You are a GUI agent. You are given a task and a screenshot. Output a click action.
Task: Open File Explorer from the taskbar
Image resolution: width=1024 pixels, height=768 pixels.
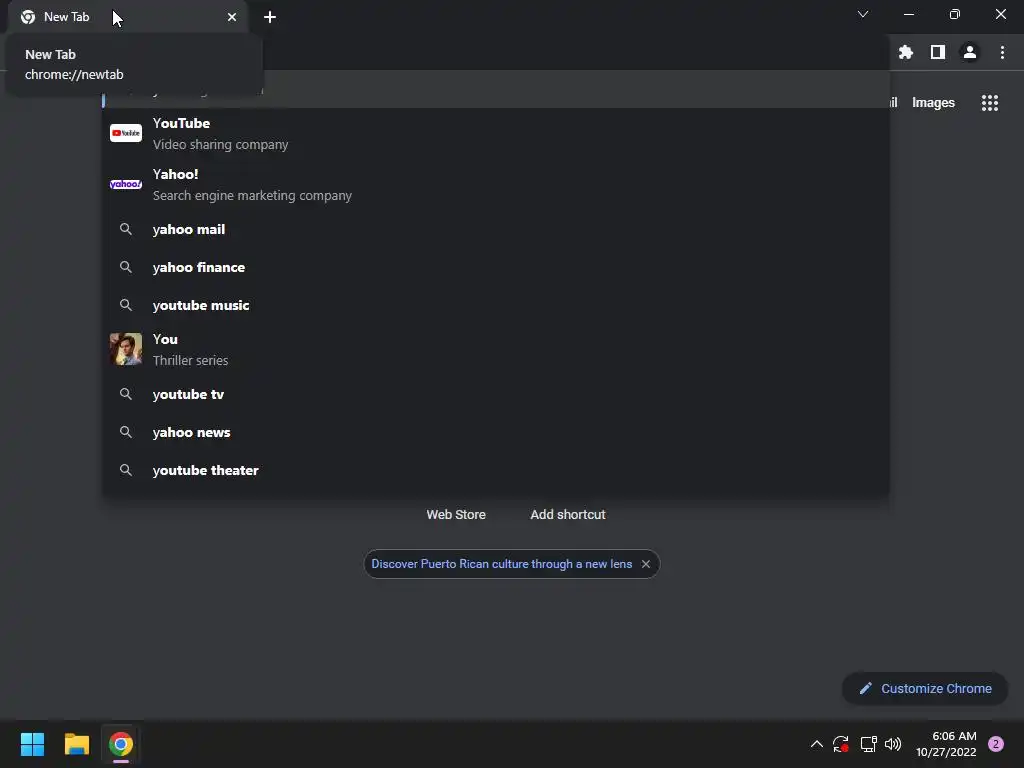(x=76, y=744)
